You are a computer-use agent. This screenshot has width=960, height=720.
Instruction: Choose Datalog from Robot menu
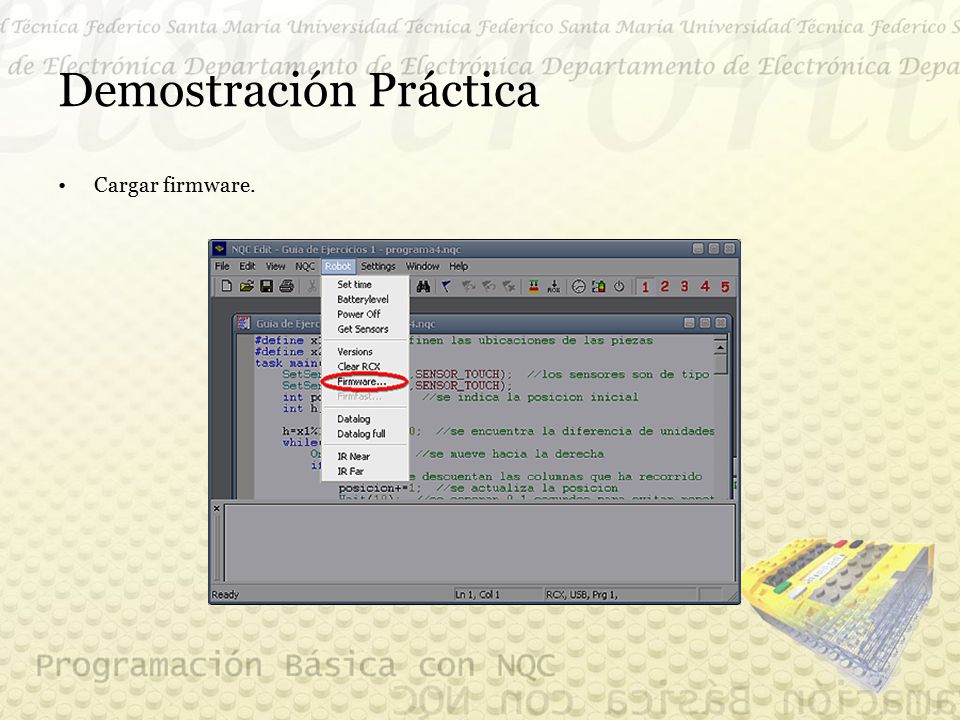click(x=365, y=419)
